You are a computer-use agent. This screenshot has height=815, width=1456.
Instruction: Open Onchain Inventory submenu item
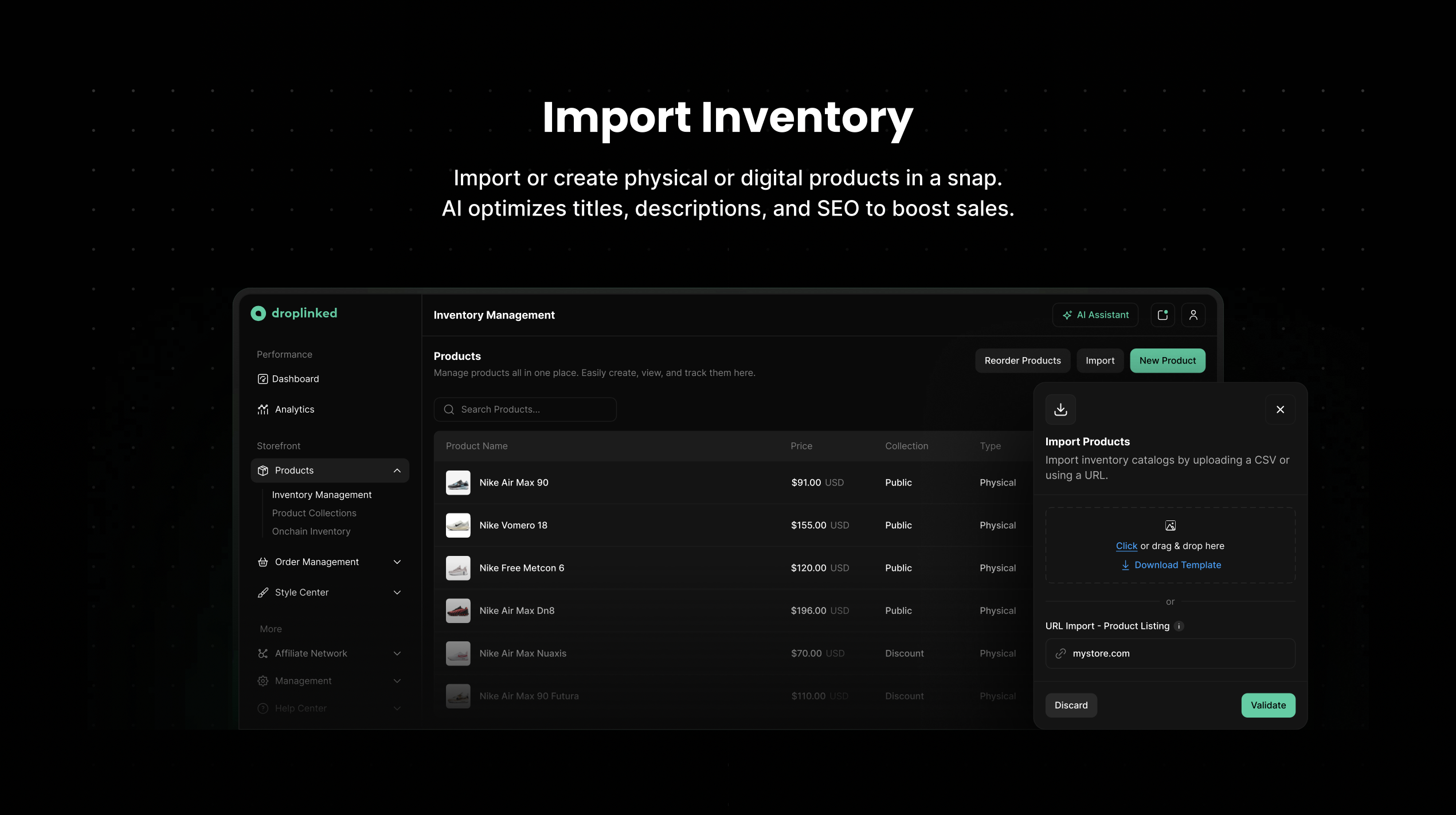(x=311, y=531)
